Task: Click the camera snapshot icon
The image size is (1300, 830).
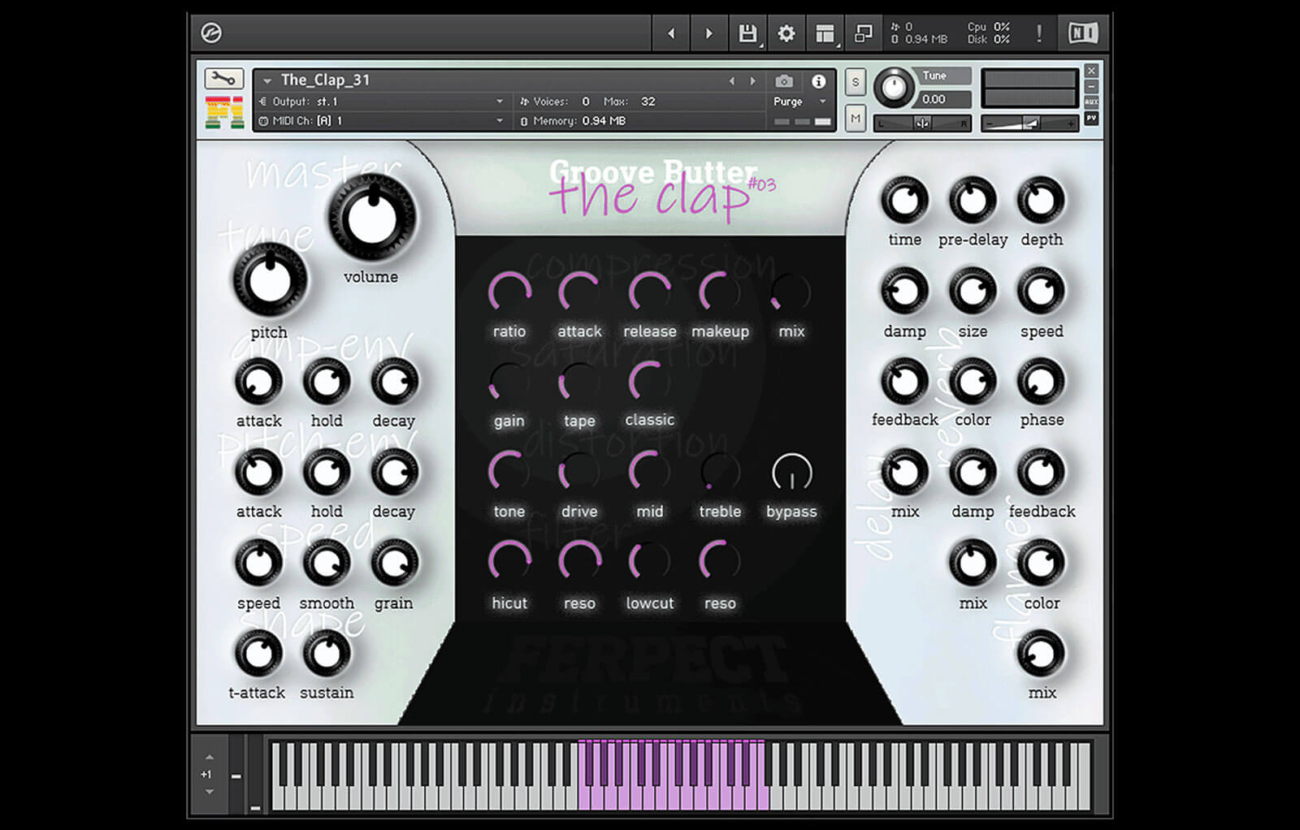Action: (x=784, y=81)
